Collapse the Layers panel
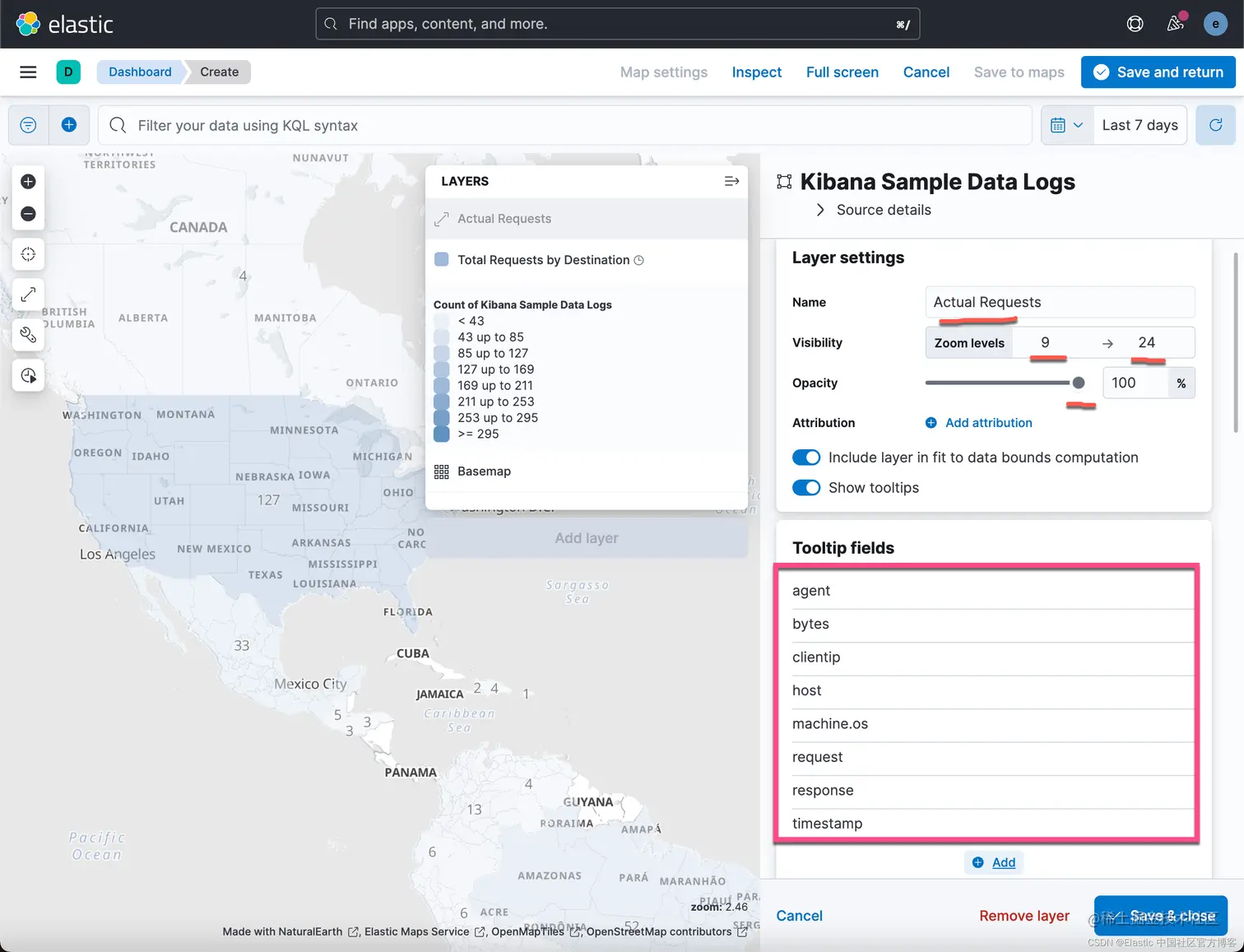 pyautogui.click(x=731, y=181)
